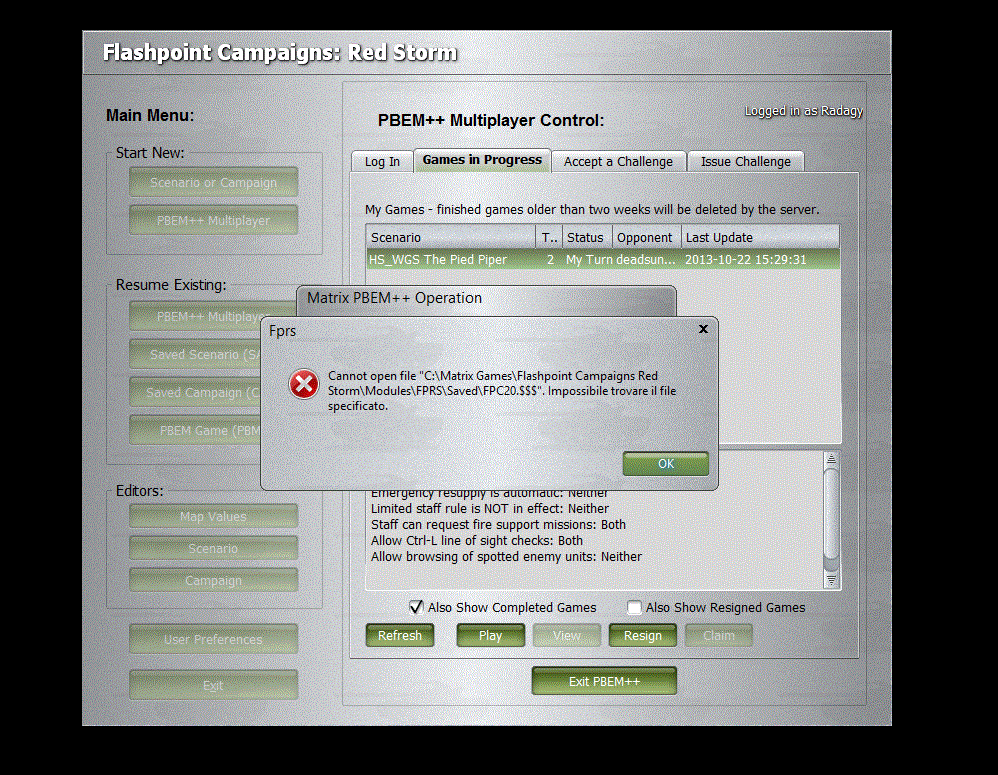The height and width of the screenshot is (775, 998).
Task: Open User Preferences
Action: (x=213, y=639)
